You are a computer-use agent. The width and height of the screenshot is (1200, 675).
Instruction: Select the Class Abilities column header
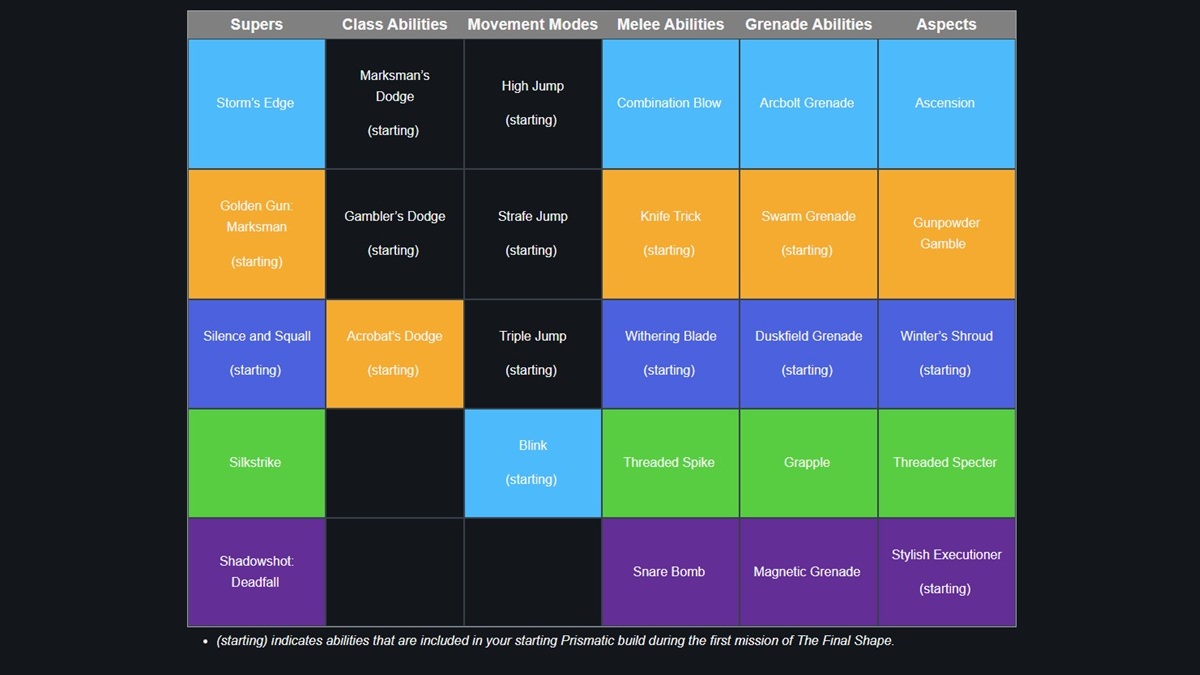tap(394, 24)
